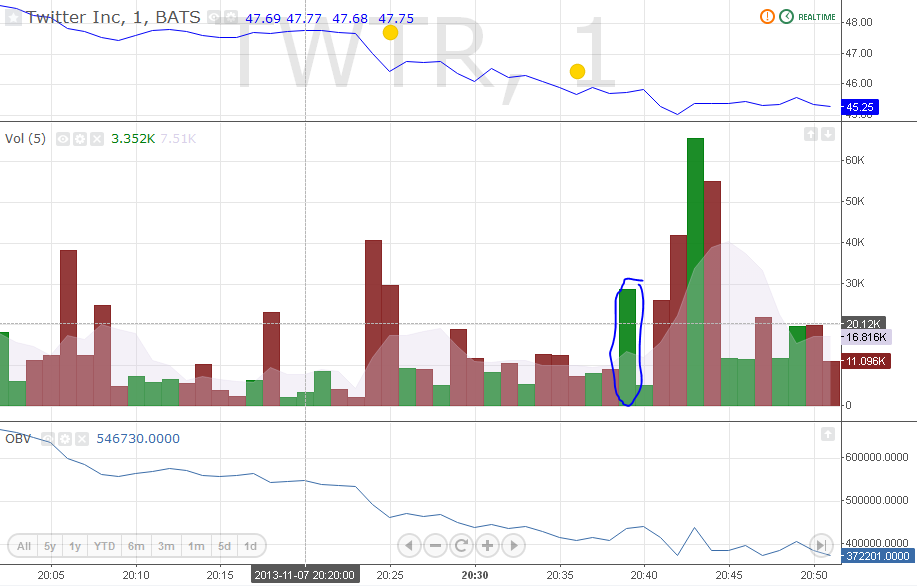Screen dimensions: 917x586
Task: Click the 3.352K volume legend value
Action: [133, 139]
